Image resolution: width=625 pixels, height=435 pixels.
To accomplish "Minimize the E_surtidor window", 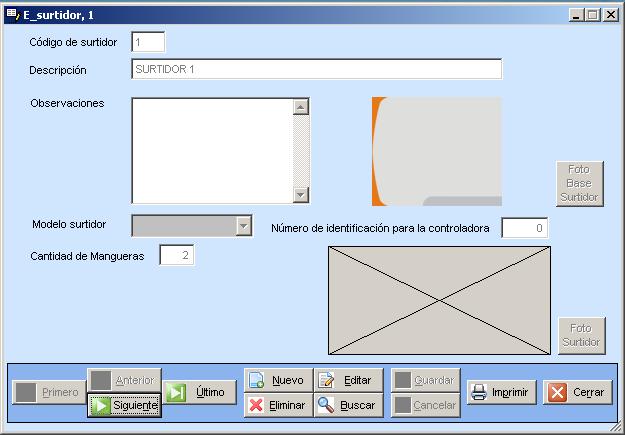I will click(x=576, y=15).
